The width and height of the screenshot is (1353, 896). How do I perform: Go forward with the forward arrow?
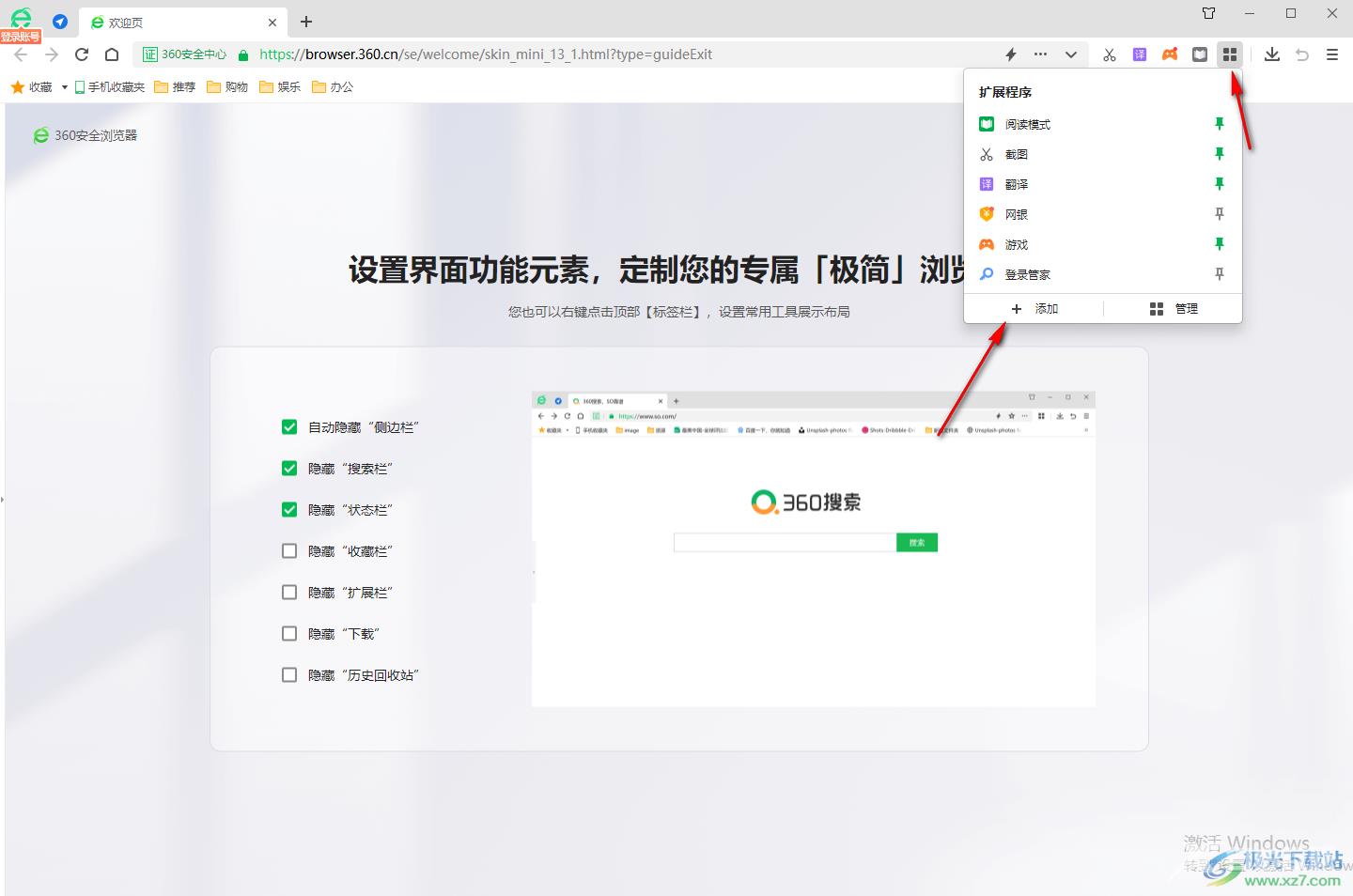click(51, 54)
